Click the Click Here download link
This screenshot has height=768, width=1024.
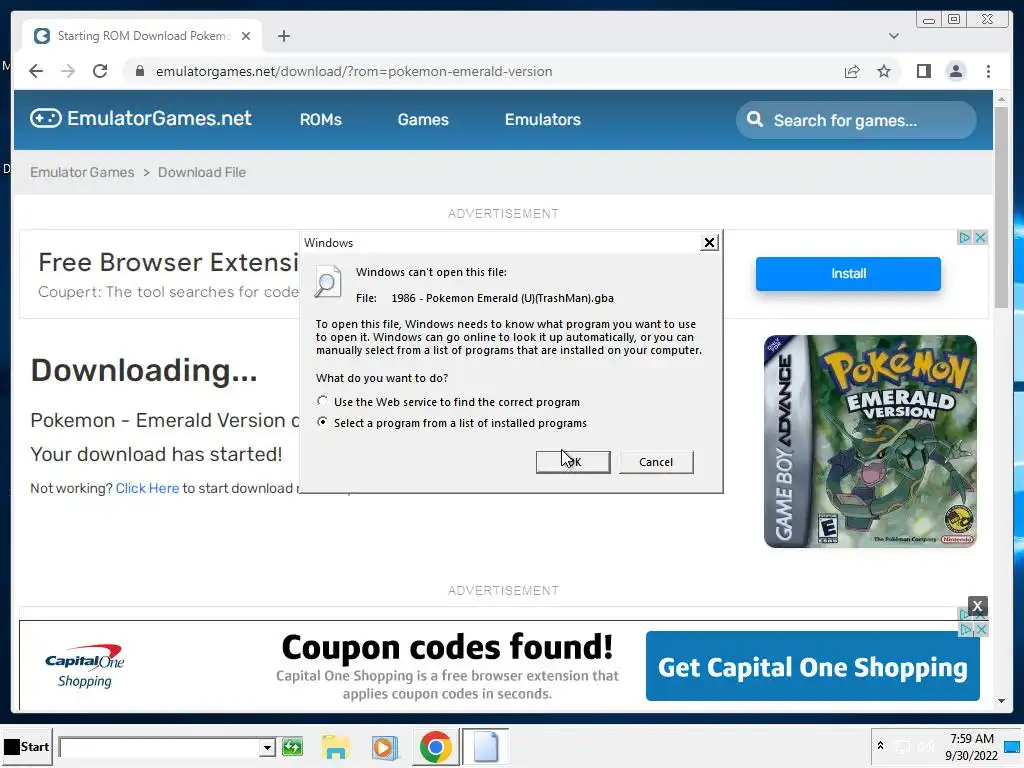147,488
